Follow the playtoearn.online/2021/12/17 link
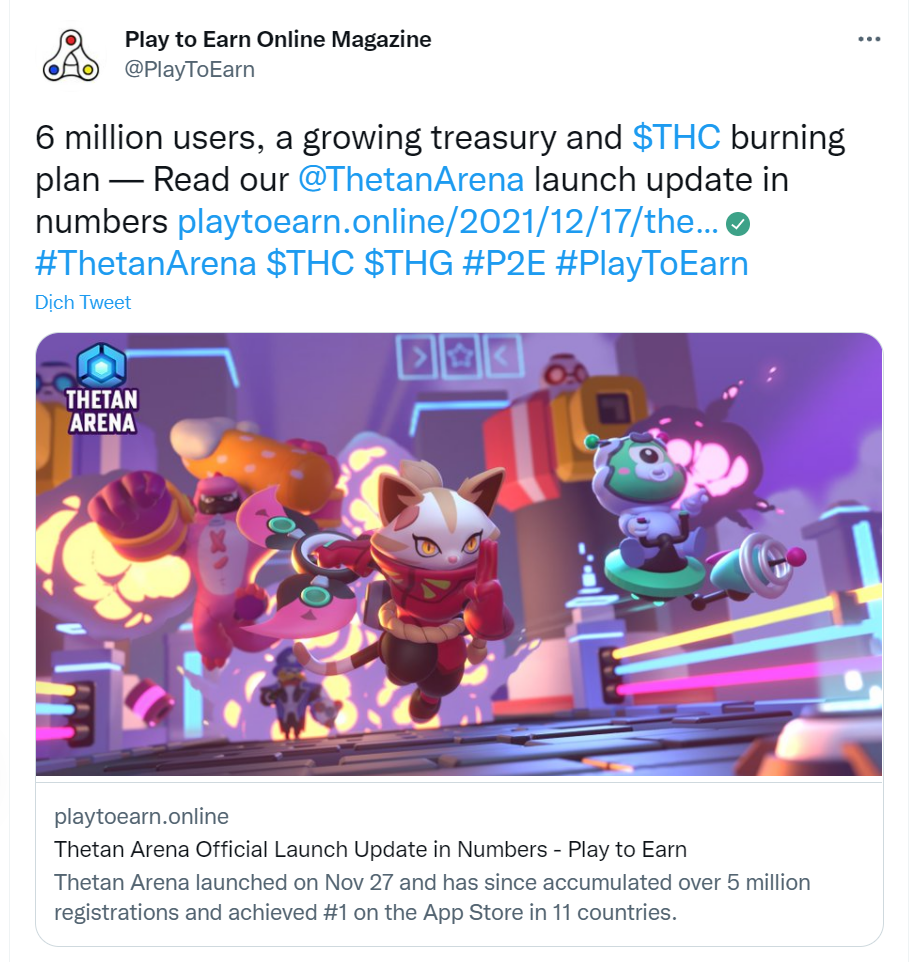Image resolution: width=911 pixels, height=962 pixels. [x=448, y=221]
